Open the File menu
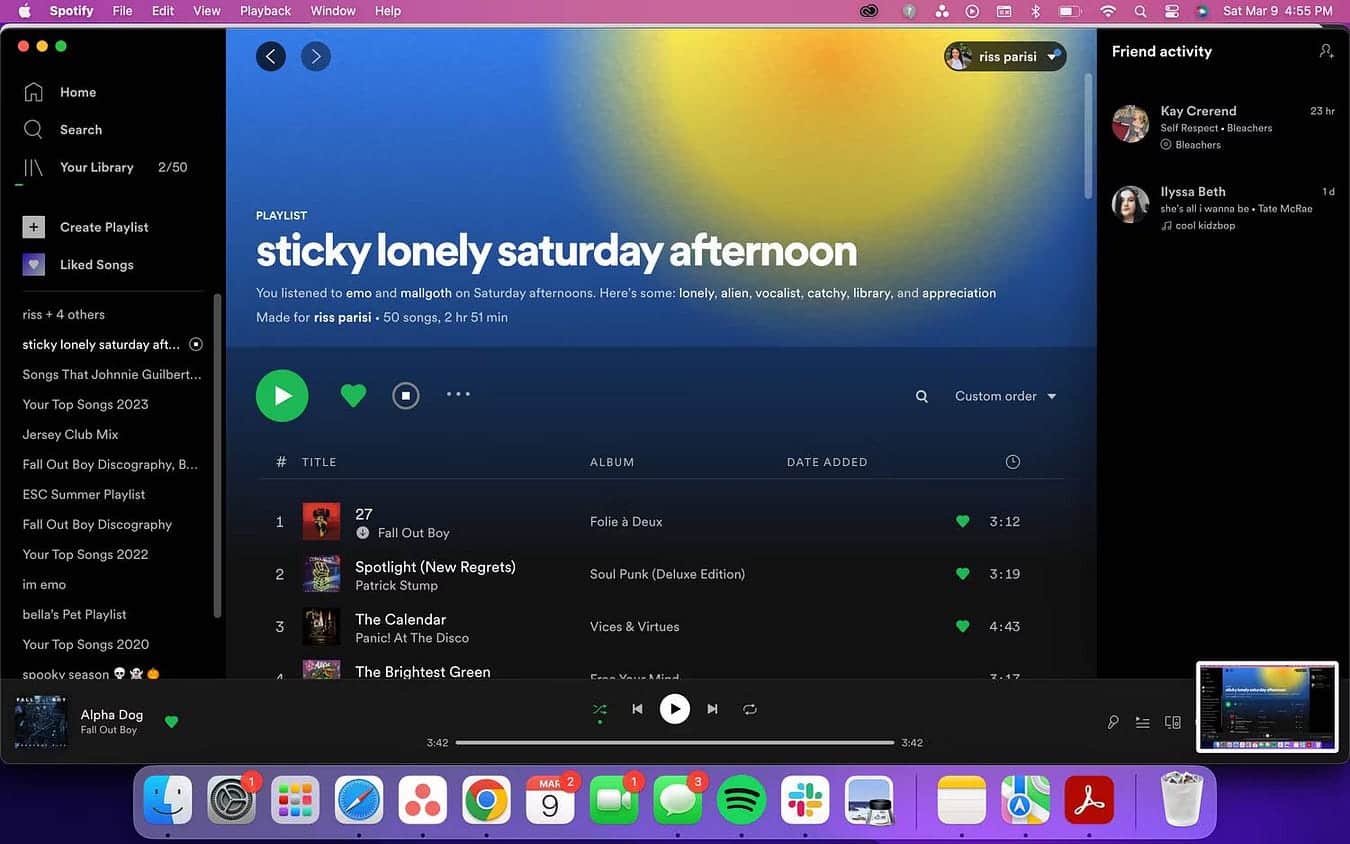The height and width of the screenshot is (844, 1350). [x=122, y=11]
